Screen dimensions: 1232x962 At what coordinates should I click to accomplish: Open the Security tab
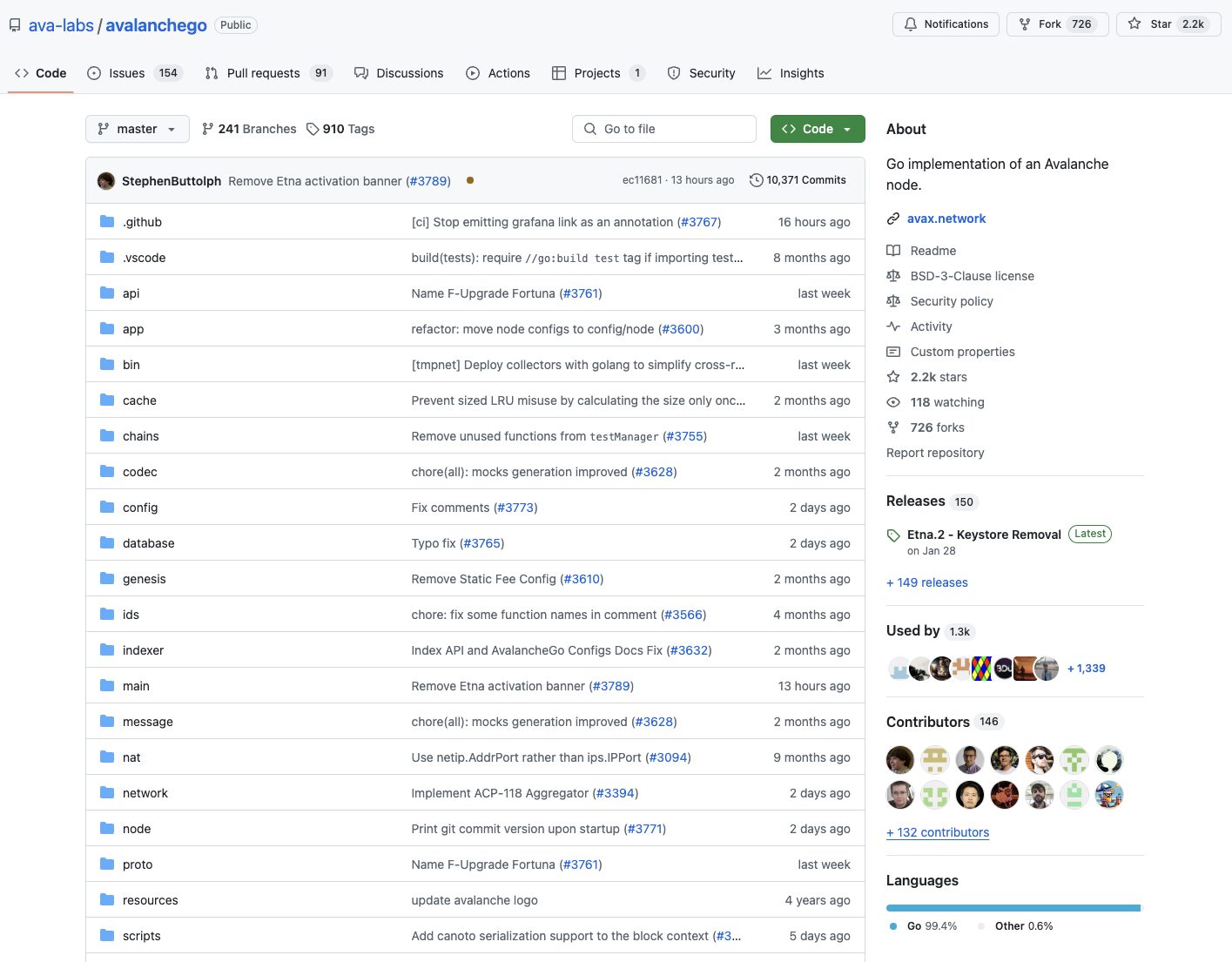[x=701, y=73]
